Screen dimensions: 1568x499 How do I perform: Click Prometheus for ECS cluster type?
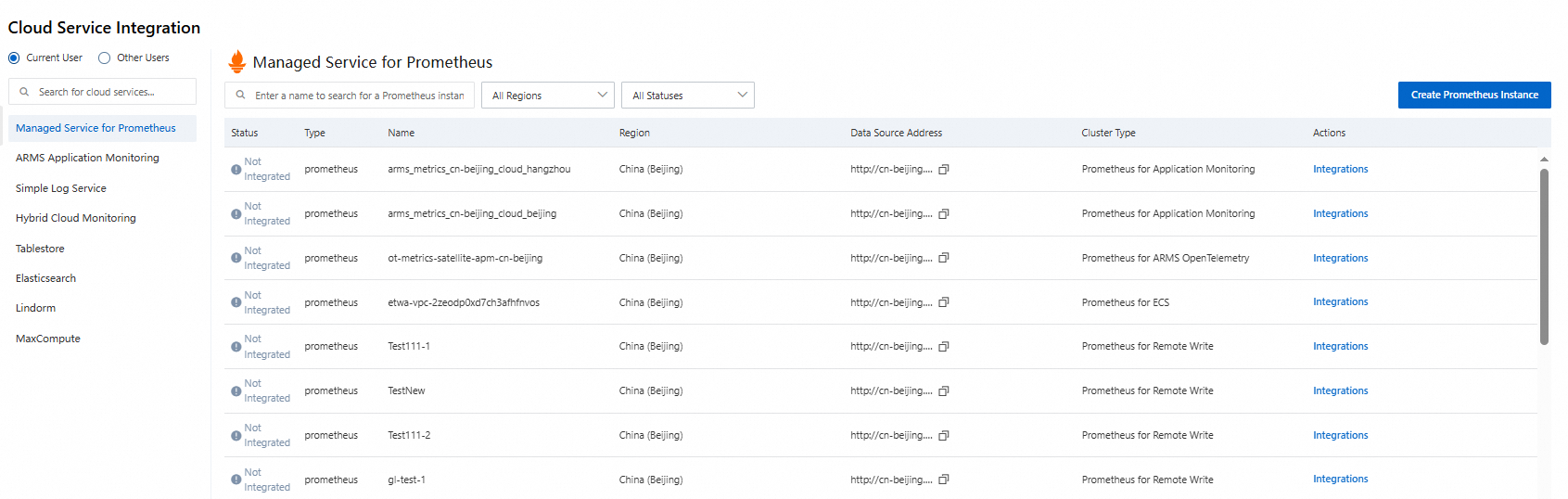coord(1126,302)
